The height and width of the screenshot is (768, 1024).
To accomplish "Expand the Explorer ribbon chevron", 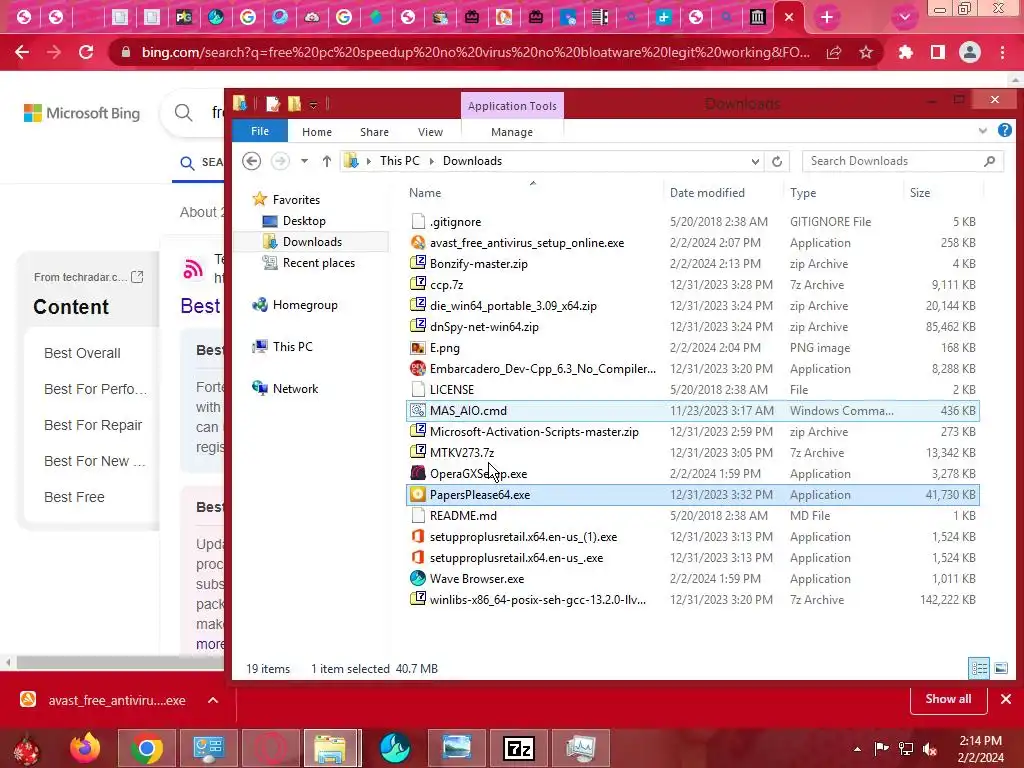I will click(x=983, y=131).
